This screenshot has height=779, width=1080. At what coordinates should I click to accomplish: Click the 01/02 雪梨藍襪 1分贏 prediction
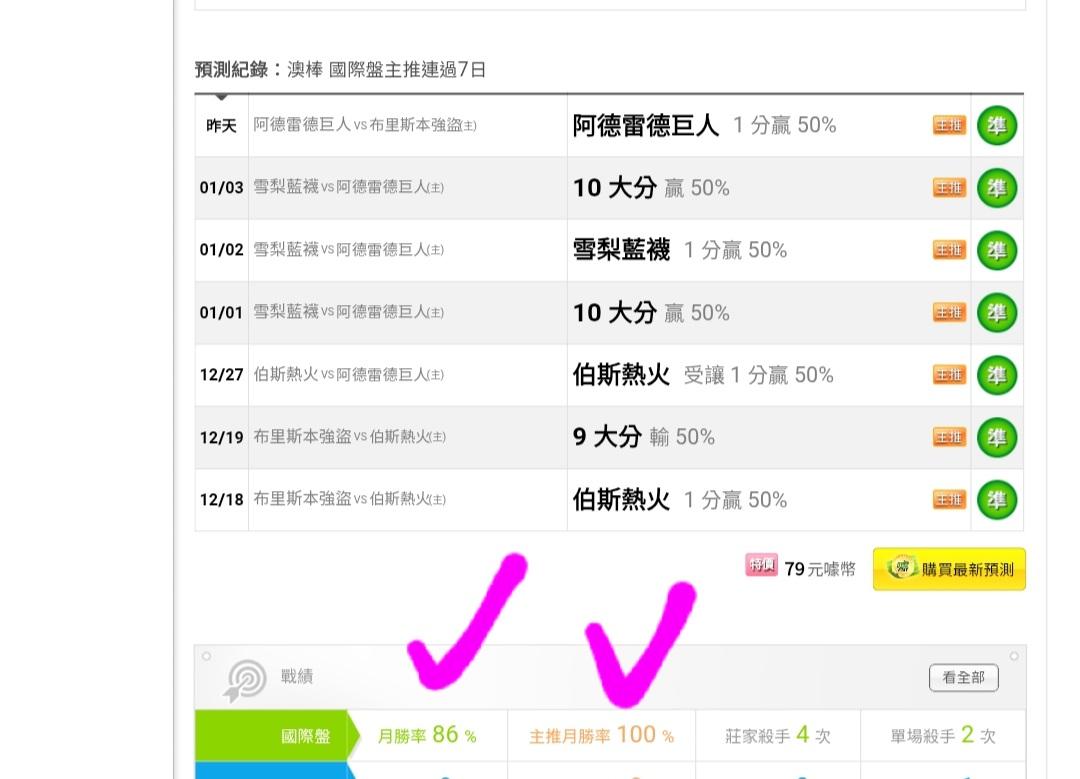(680, 250)
